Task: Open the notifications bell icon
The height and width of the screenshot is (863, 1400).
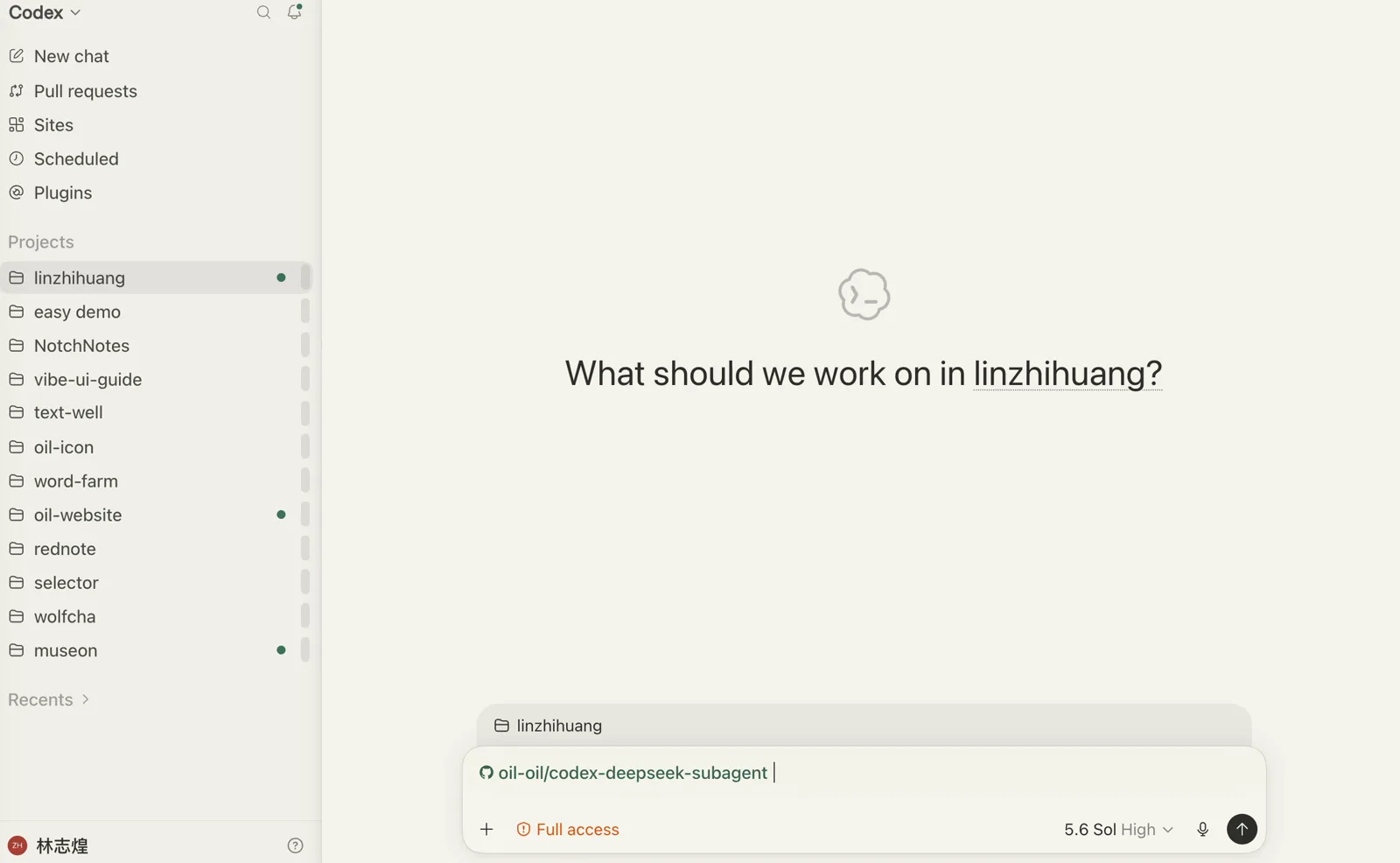Action: (295, 11)
